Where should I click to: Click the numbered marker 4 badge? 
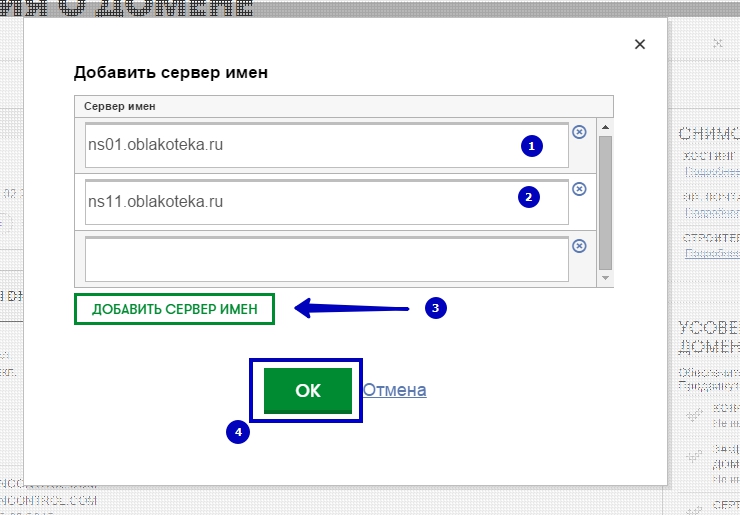coord(237,432)
